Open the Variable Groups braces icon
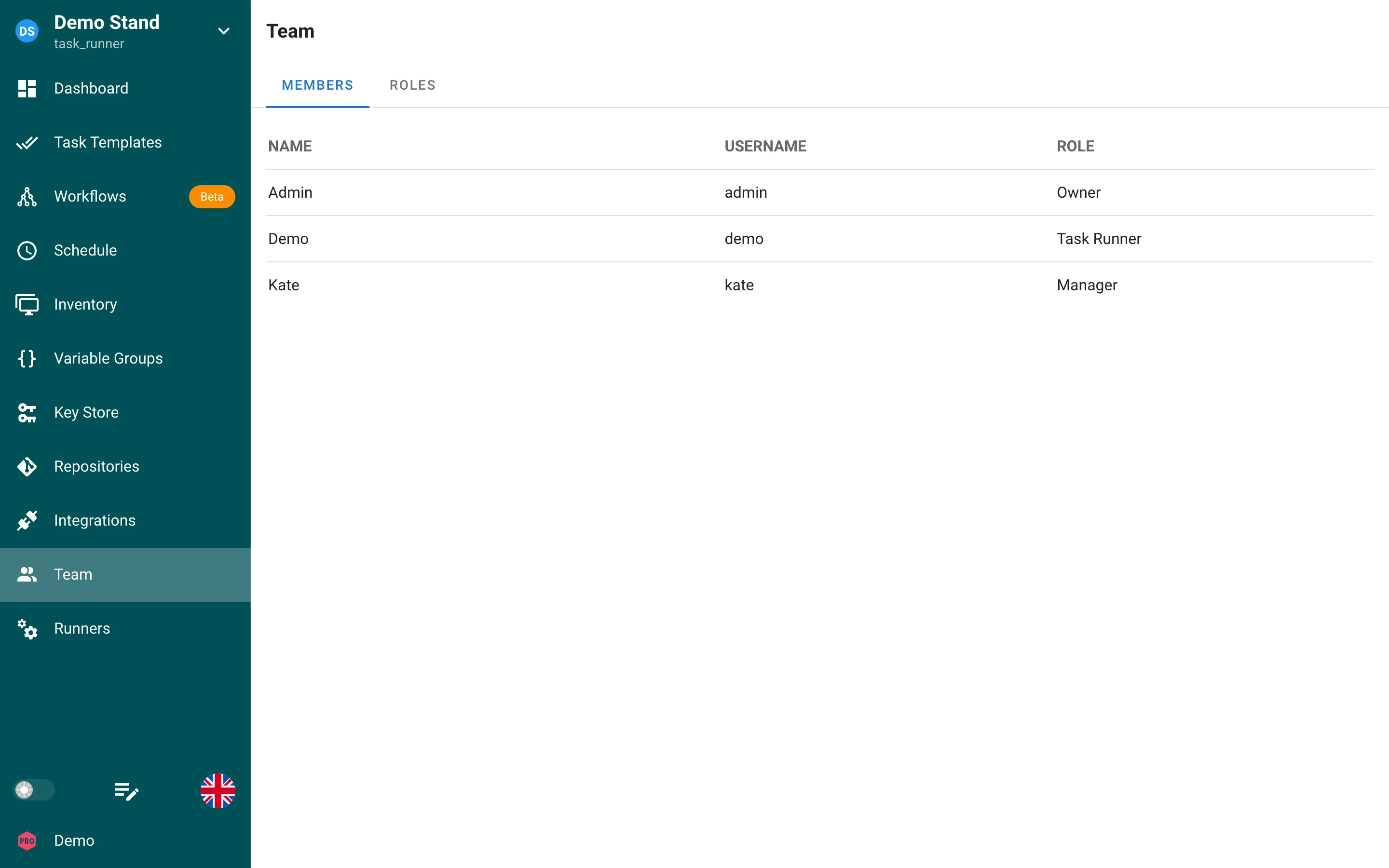Viewport: 1389px width, 868px height. (x=27, y=358)
